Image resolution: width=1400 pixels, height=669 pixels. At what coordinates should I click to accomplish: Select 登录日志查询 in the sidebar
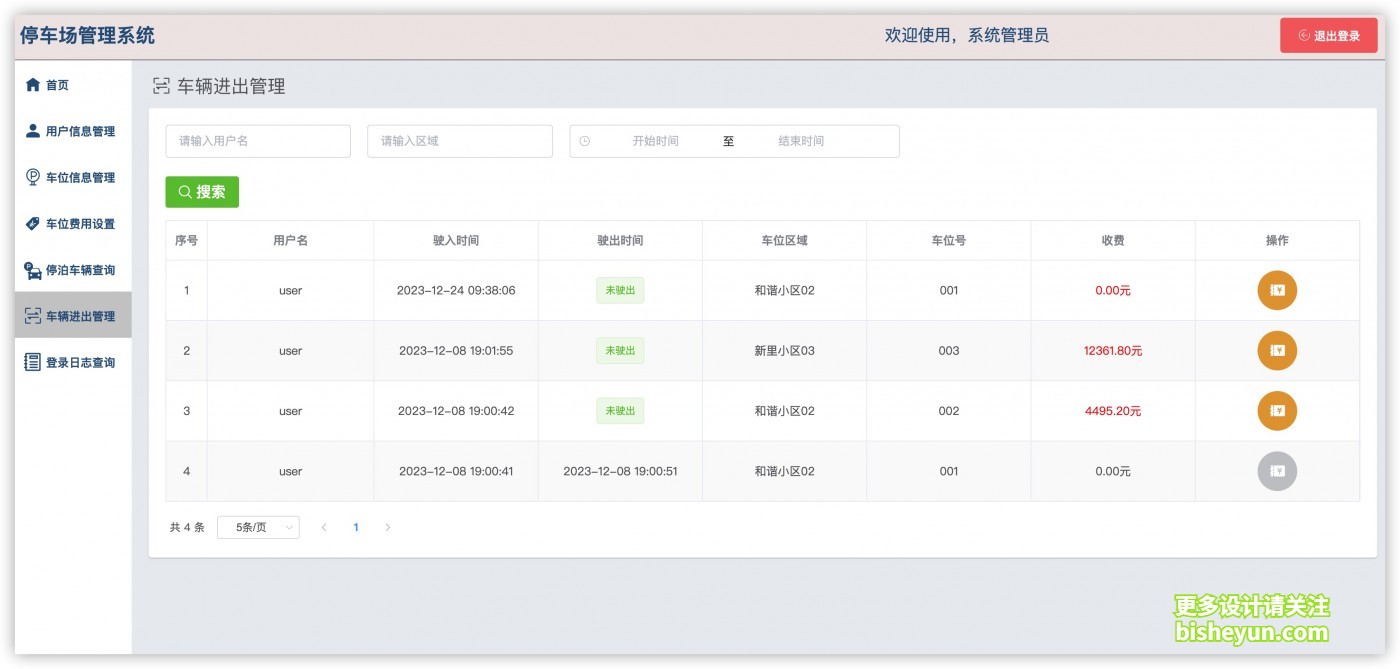click(80, 362)
